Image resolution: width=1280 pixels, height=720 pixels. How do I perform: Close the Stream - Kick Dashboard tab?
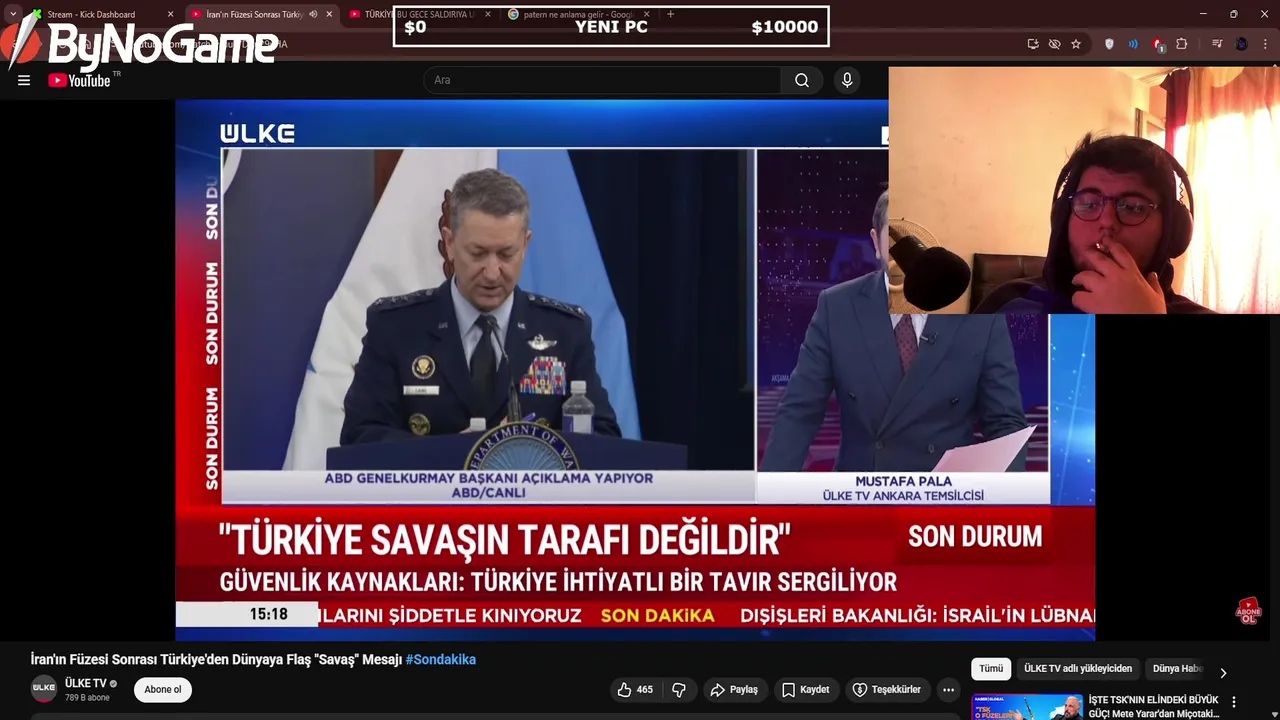tap(170, 14)
